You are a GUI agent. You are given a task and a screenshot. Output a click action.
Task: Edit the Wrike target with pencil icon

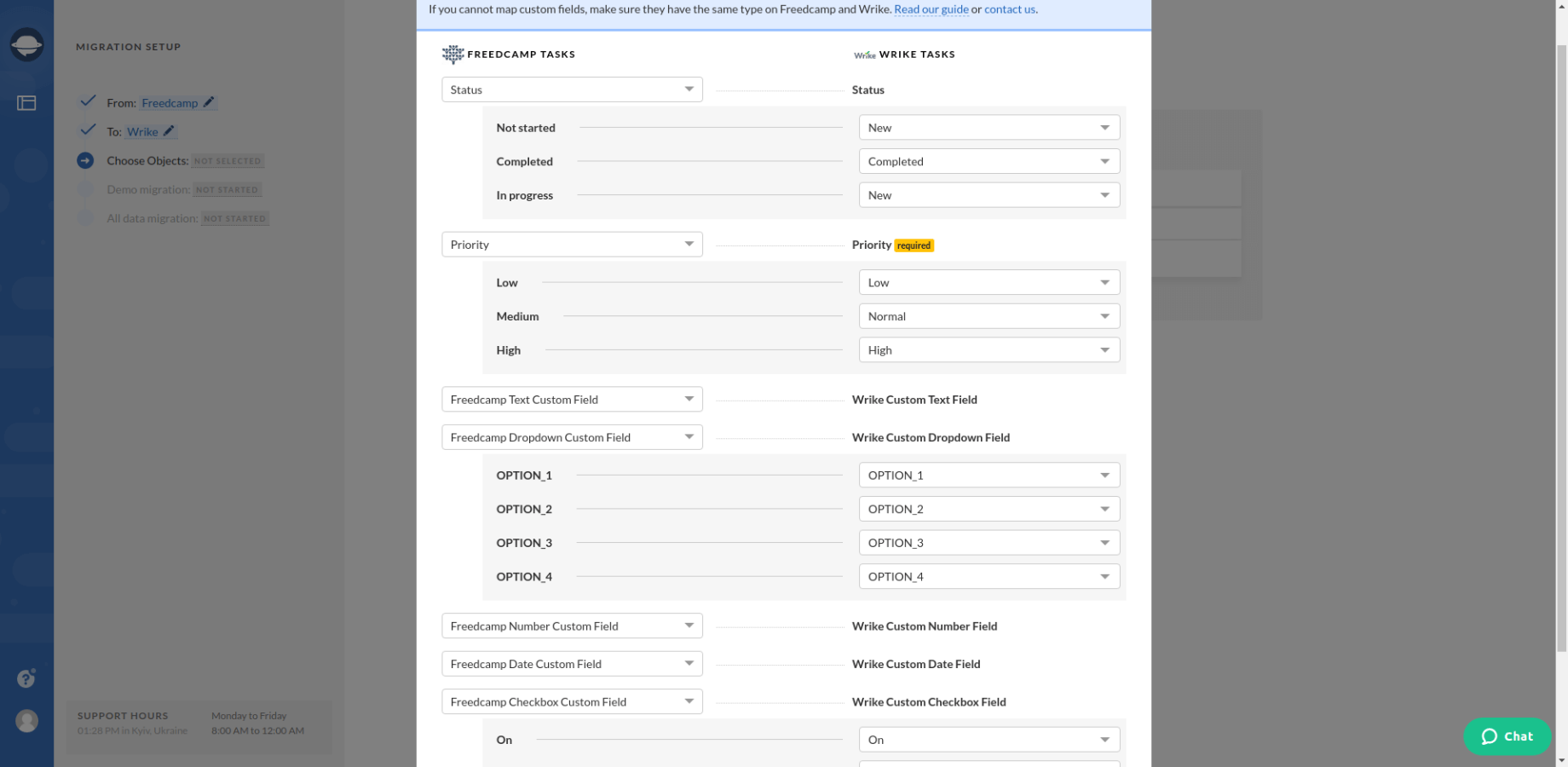point(169,131)
